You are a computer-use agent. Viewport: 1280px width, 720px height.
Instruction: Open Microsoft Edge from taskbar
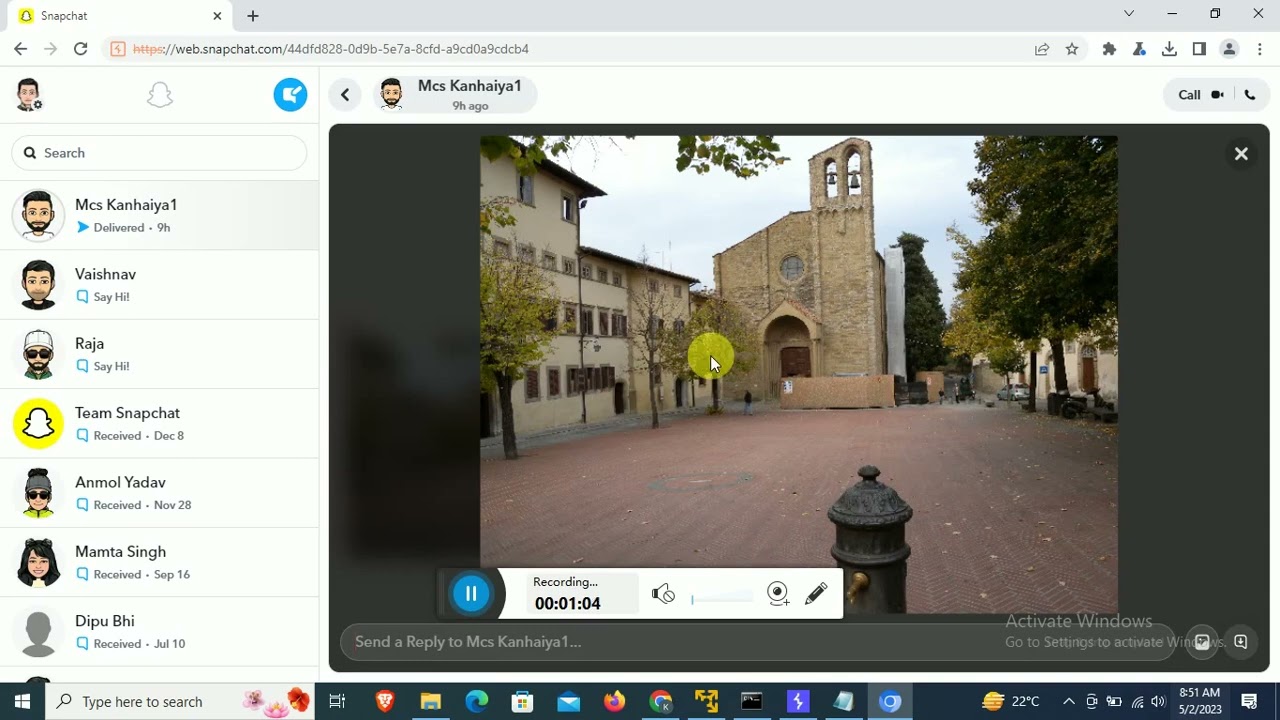click(477, 702)
